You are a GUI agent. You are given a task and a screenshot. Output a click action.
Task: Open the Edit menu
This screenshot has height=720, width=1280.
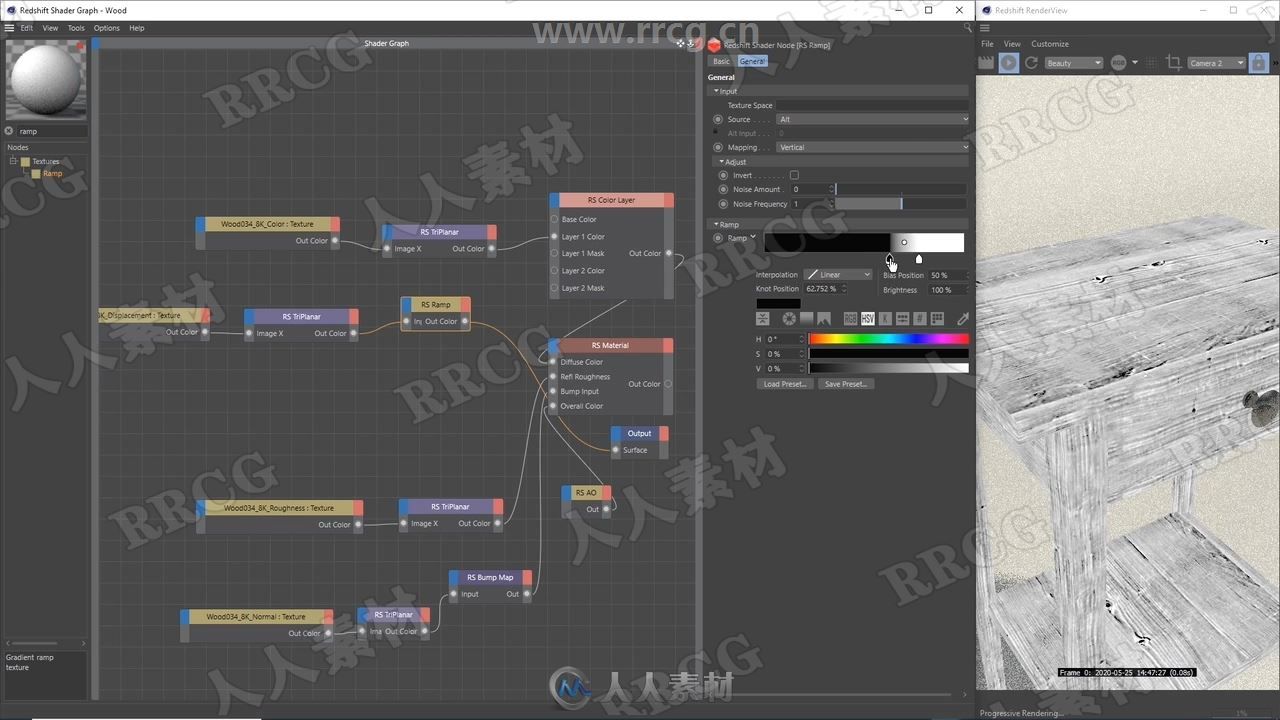[26, 28]
